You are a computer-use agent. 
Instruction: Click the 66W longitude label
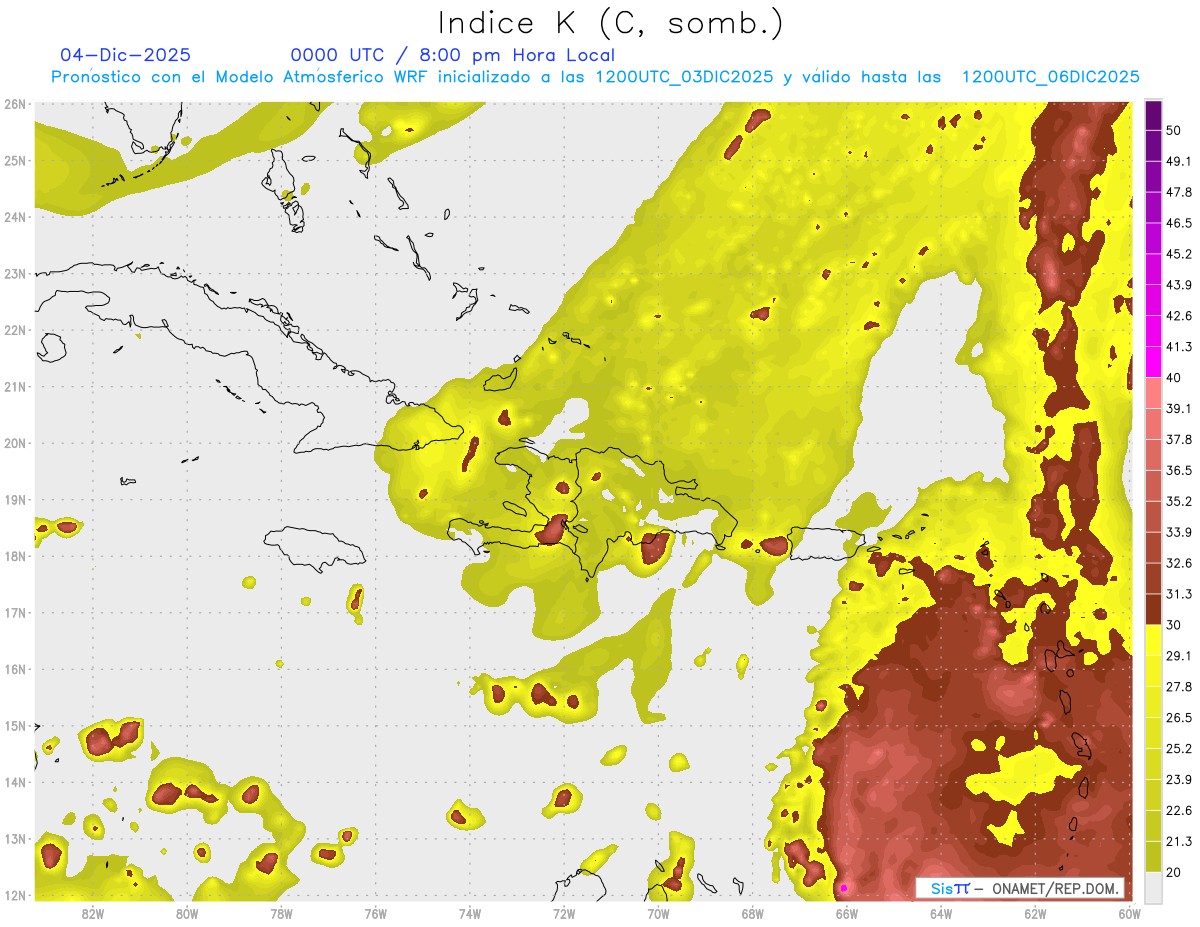click(846, 913)
